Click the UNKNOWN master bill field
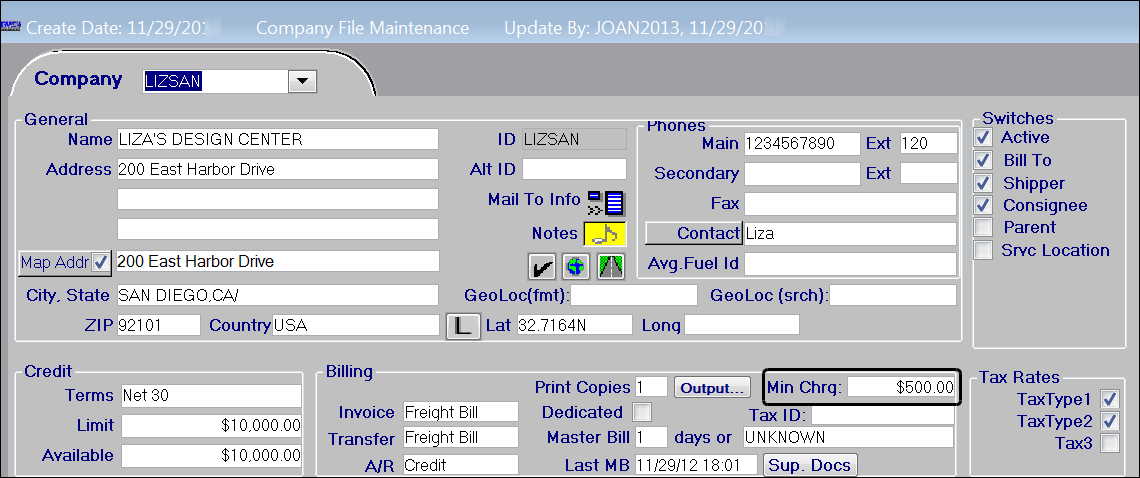 (848, 437)
